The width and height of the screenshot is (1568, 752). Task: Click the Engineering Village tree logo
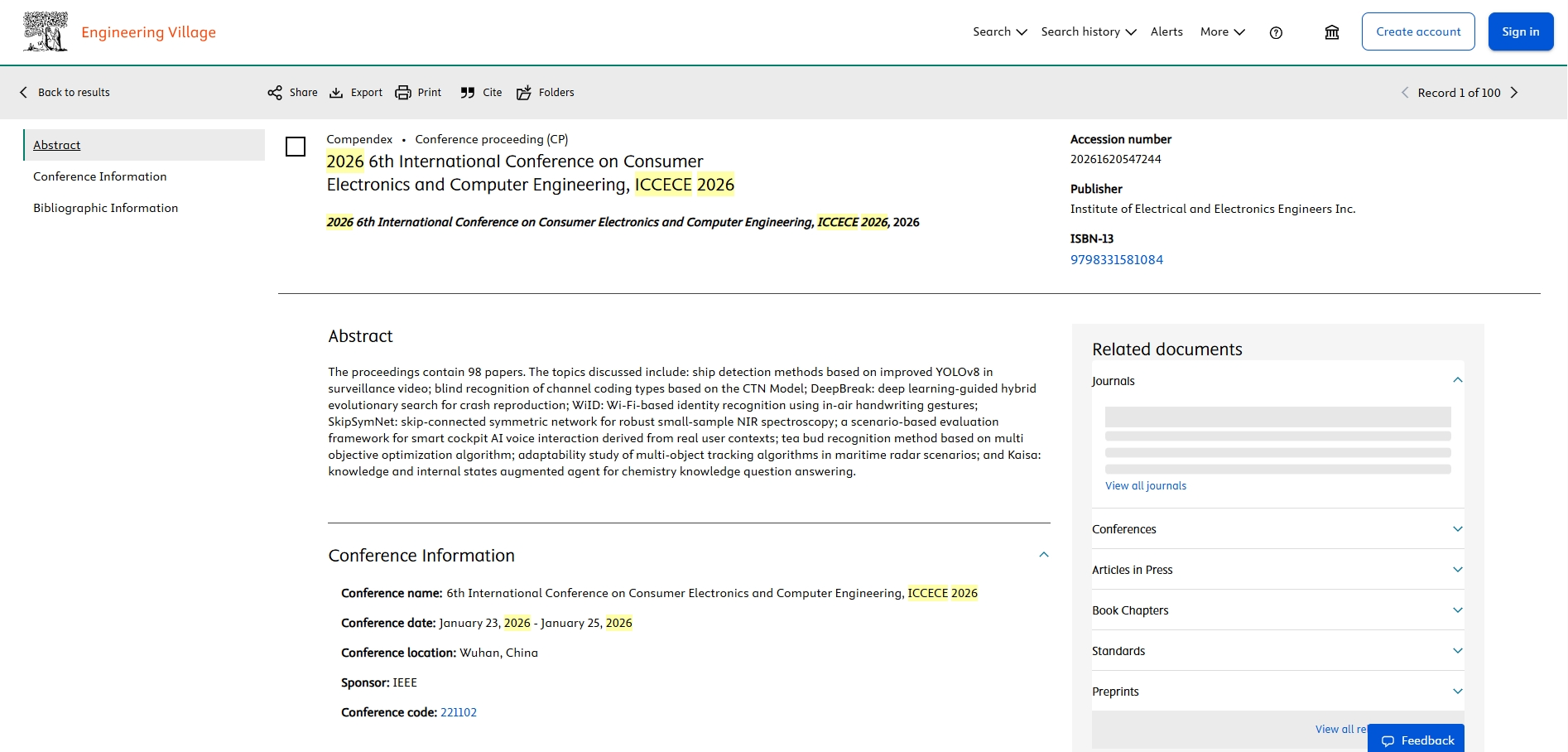coord(46,32)
